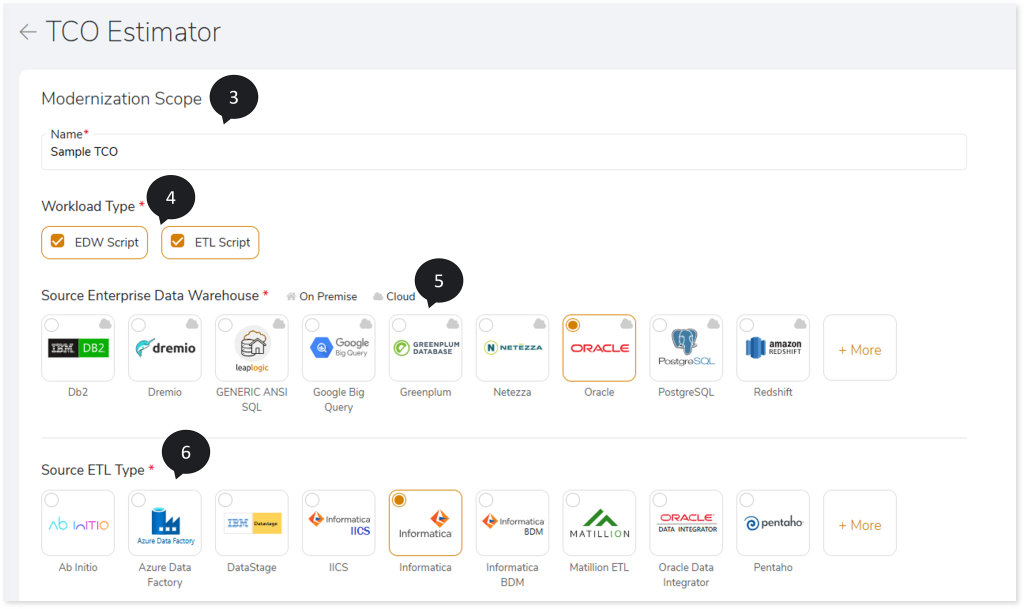Pick the Matillion ETL logo

(599, 523)
